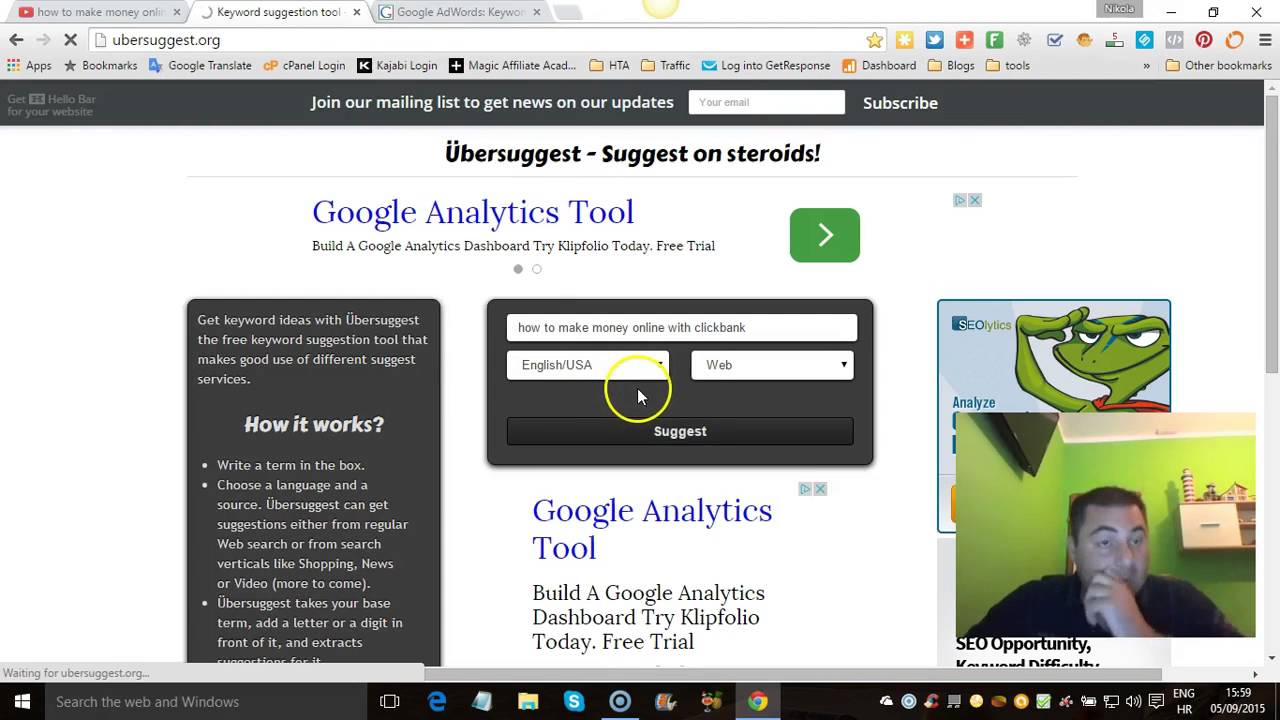Viewport: 1280px width, 720px height.
Task: Click the green arrow button on Klipfolio ad
Action: (x=825, y=235)
